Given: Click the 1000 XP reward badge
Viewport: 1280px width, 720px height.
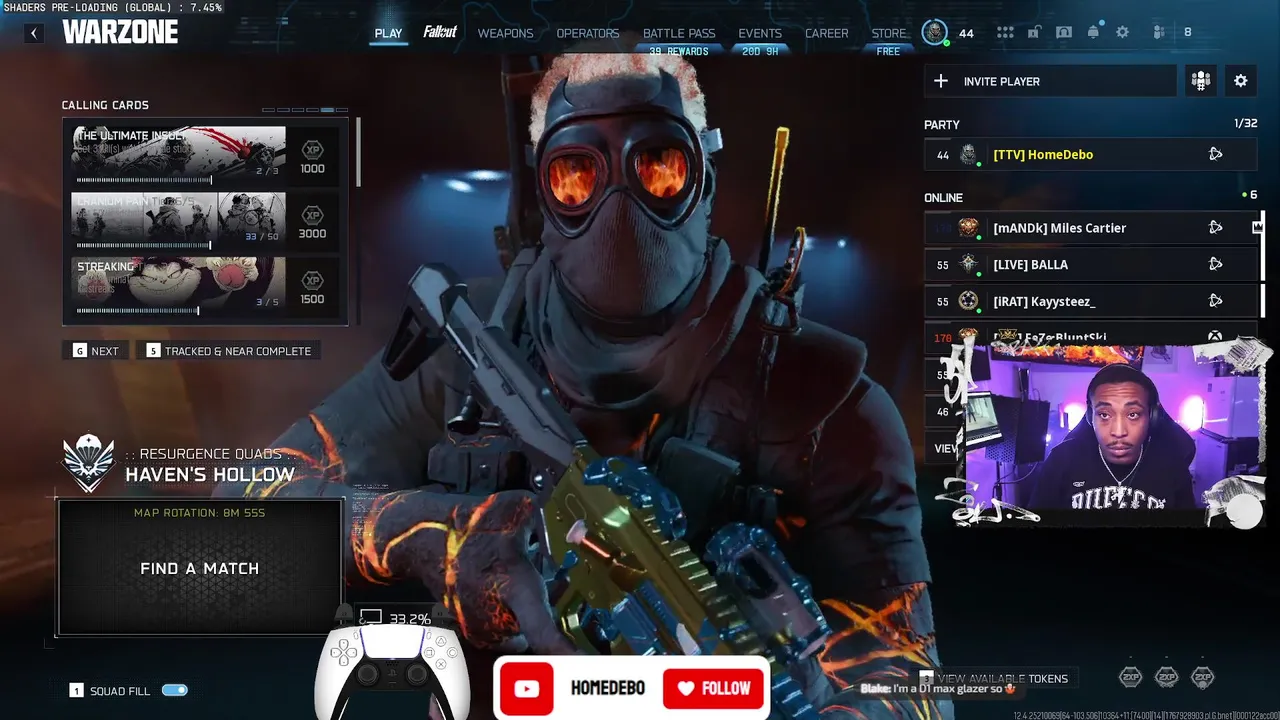Looking at the screenshot, I should 312,157.
